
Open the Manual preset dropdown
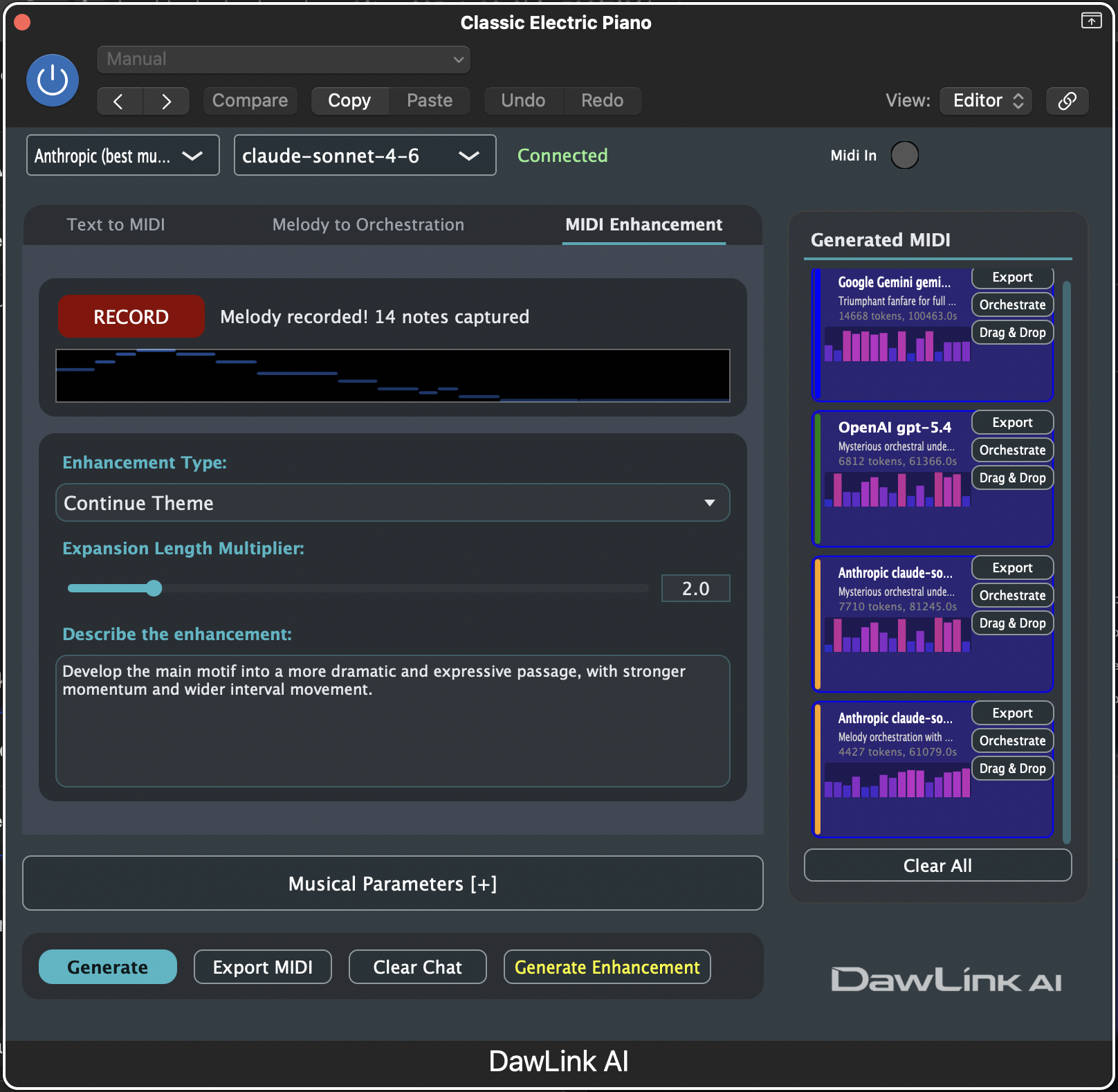pos(284,60)
